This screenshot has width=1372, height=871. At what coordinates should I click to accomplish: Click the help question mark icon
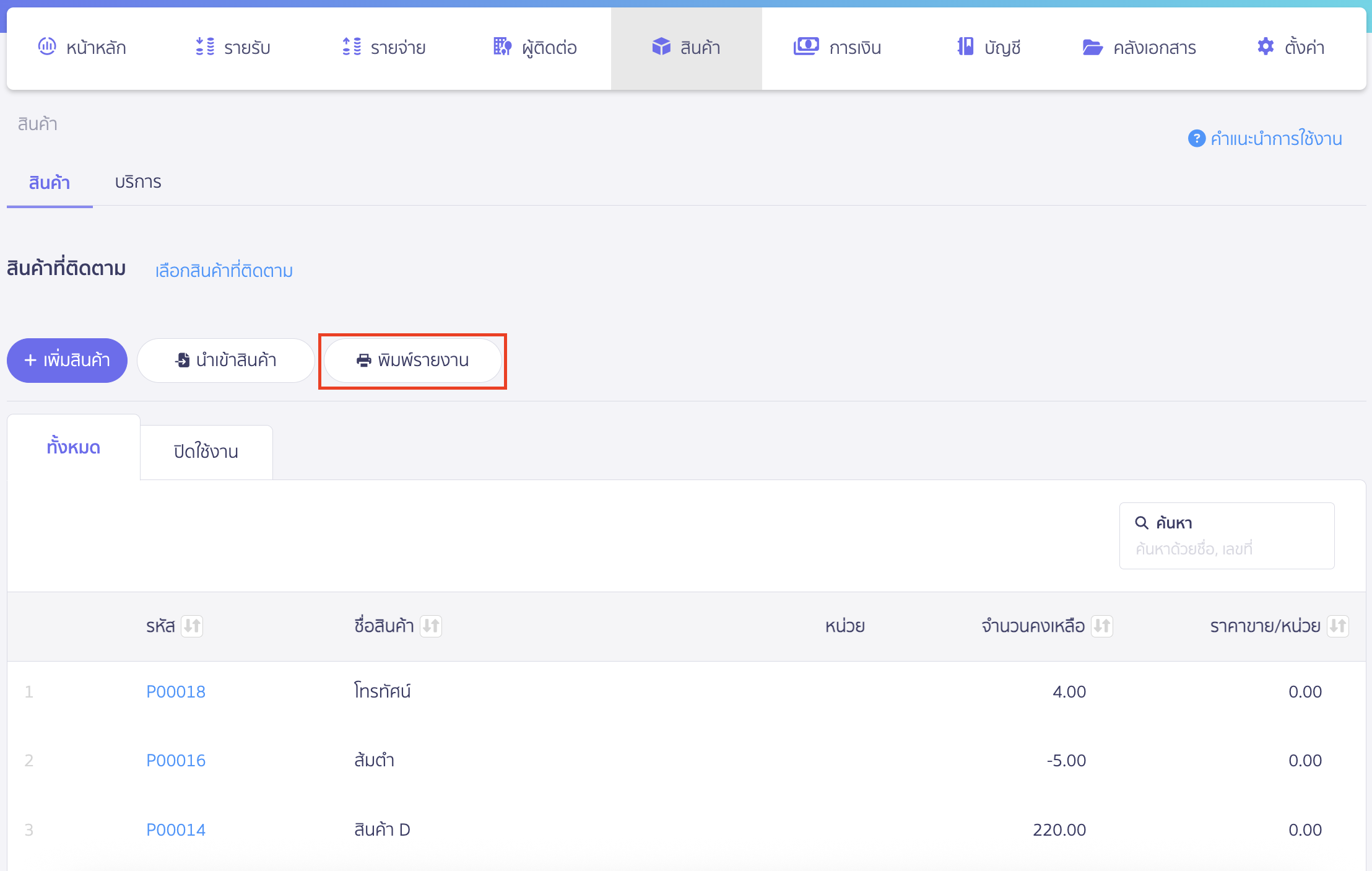pos(1196,138)
